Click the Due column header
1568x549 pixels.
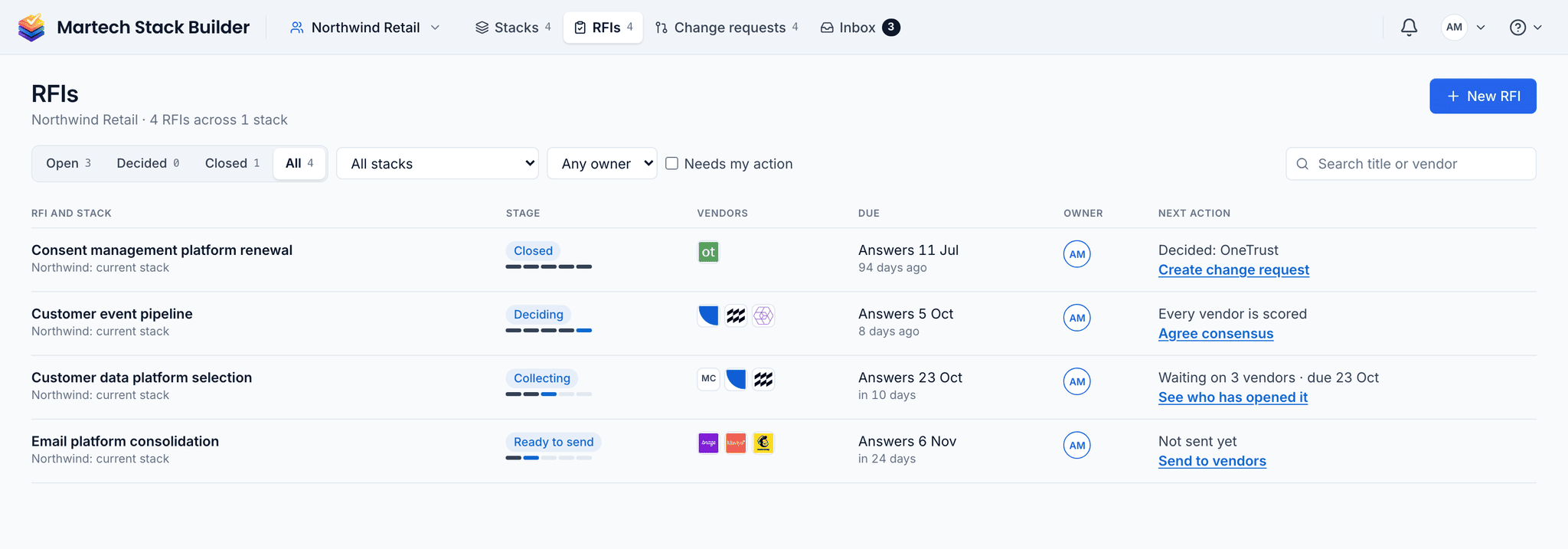869,213
